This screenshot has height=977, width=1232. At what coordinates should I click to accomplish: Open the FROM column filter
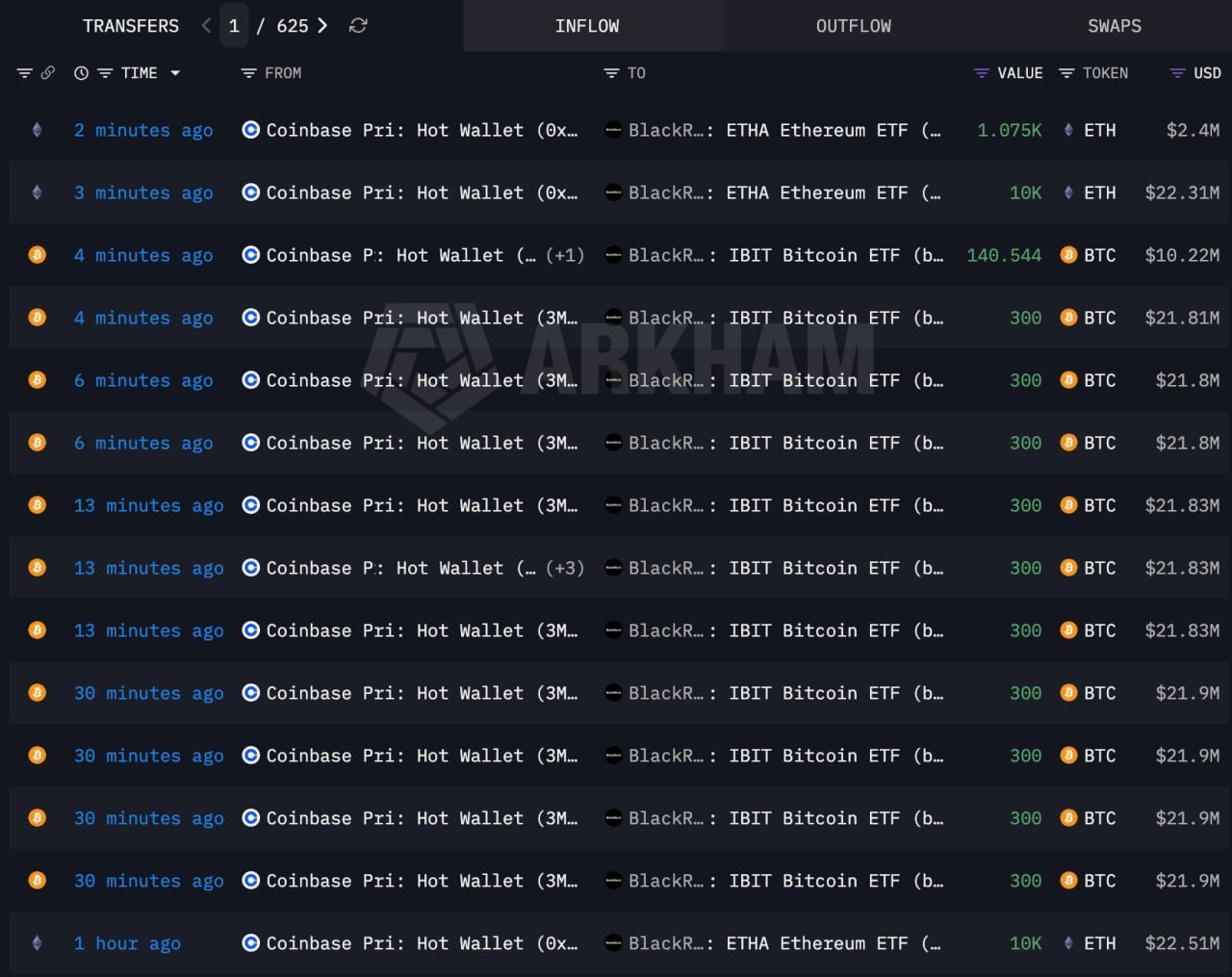coord(248,73)
